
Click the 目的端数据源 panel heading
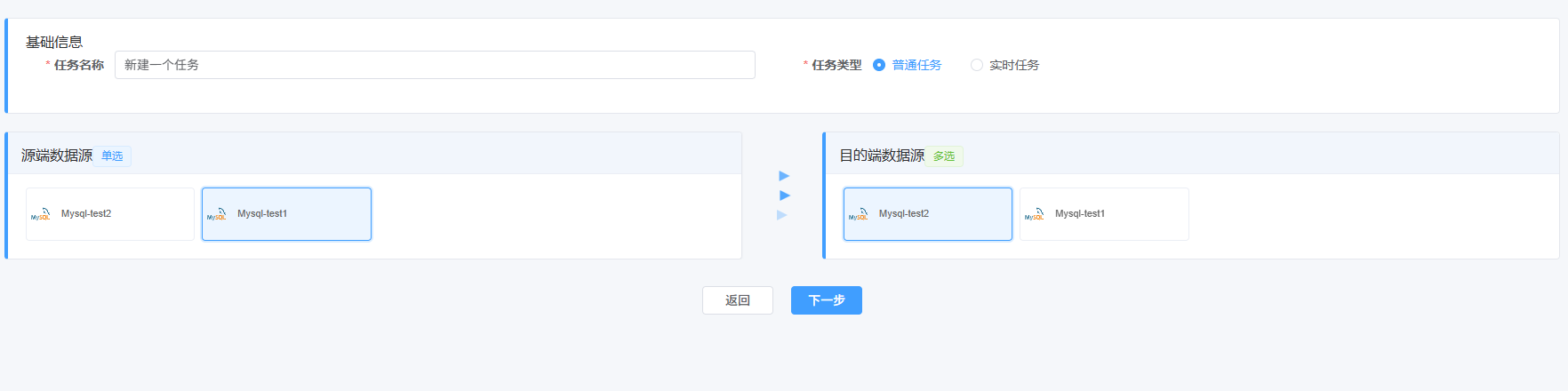(x=882, y=156)
